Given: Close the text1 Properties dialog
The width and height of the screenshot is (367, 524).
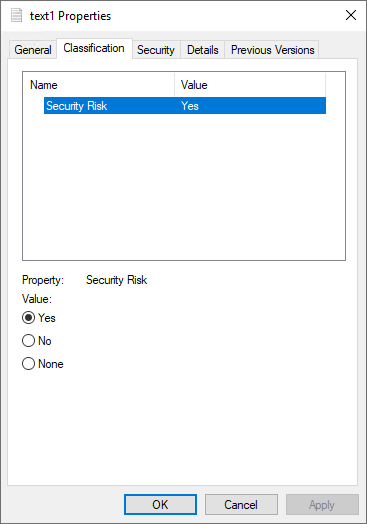Looking at the screenshot, I should pos(351,15).
